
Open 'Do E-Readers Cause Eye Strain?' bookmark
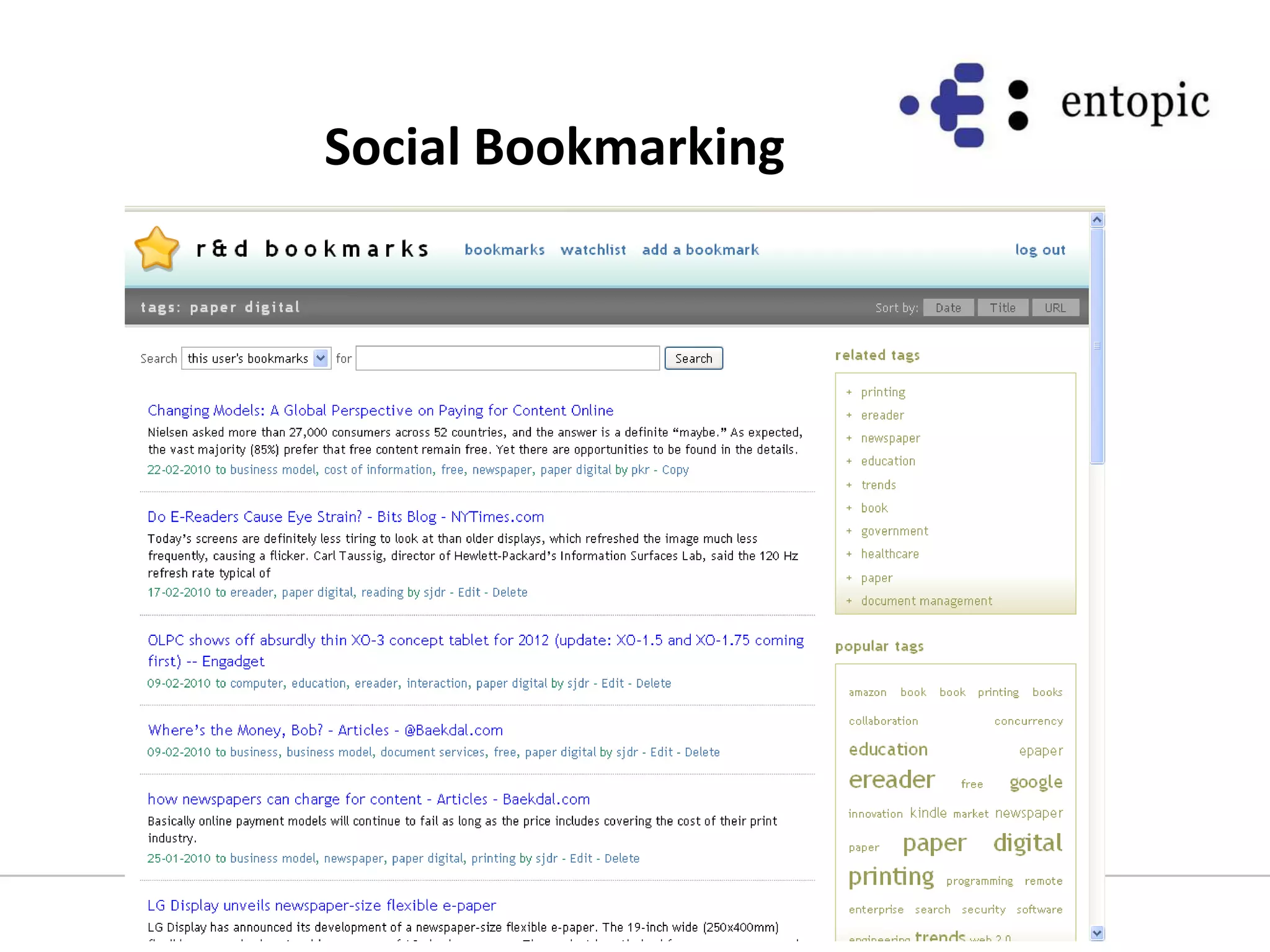[345, 517]
